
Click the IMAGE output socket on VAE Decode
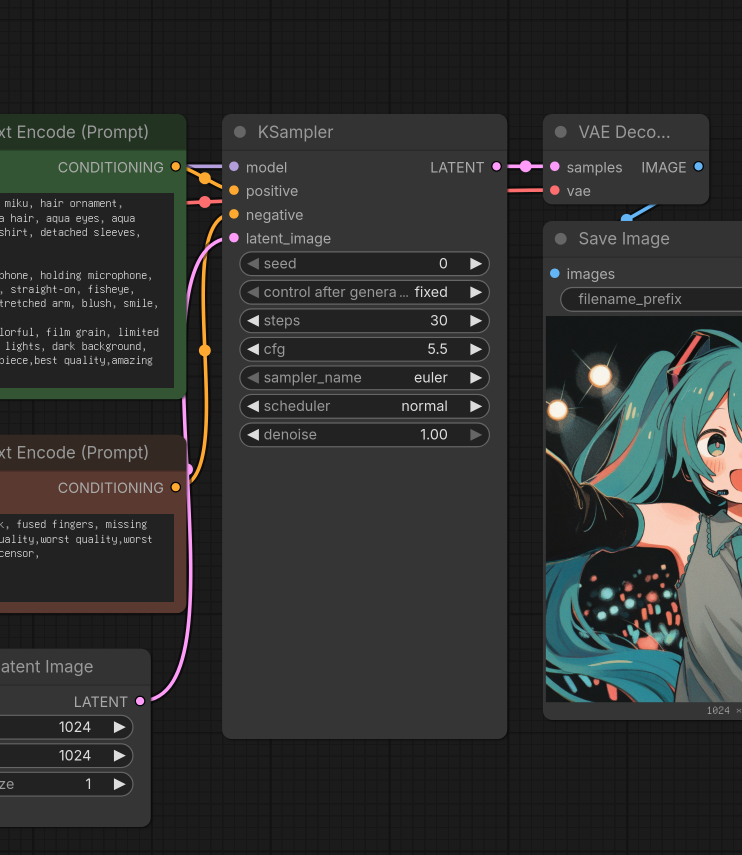698,167
